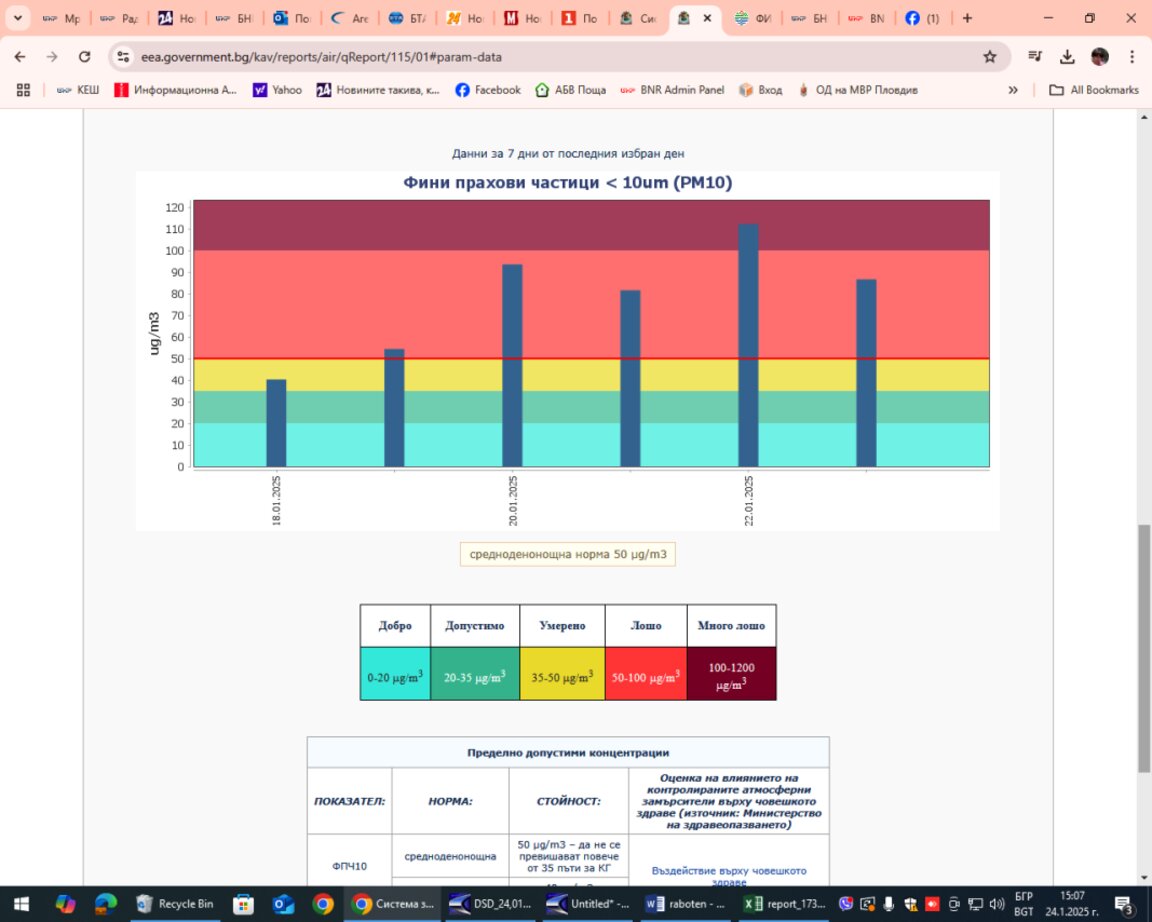Open the Chrome three-dot menu
1152x922 pixels.
[x=1131, y=57]
